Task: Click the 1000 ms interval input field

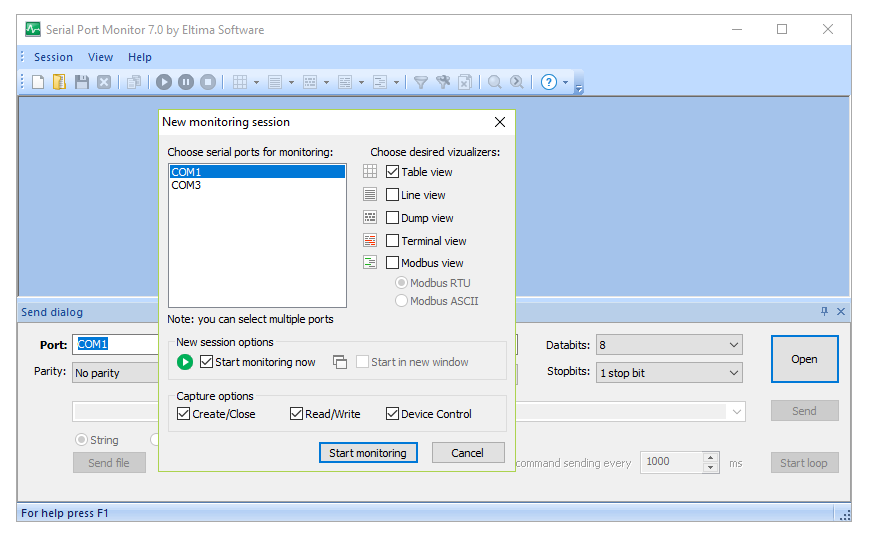Action: [672, 462]
